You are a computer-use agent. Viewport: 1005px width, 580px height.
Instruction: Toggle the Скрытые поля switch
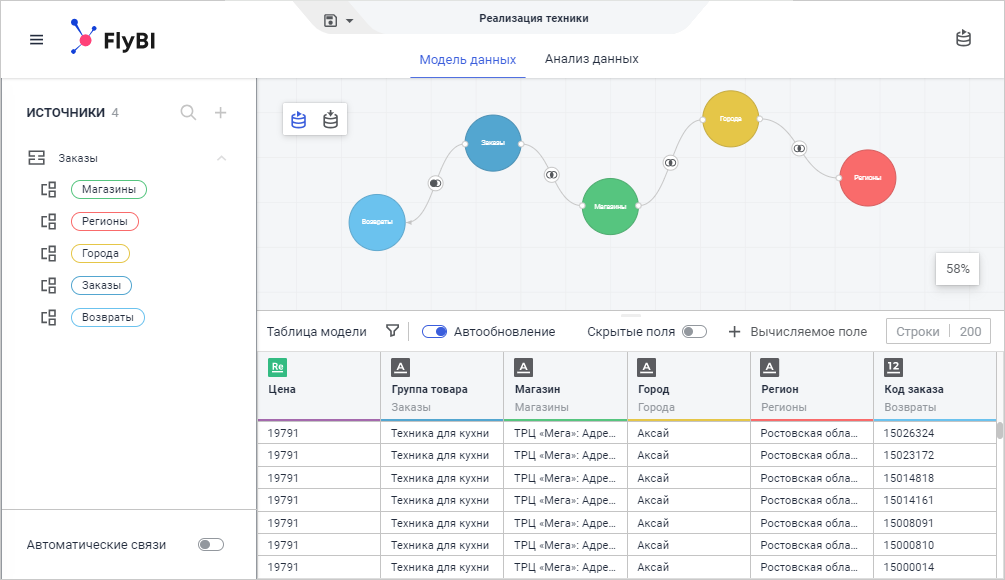(x=694, y=331)
